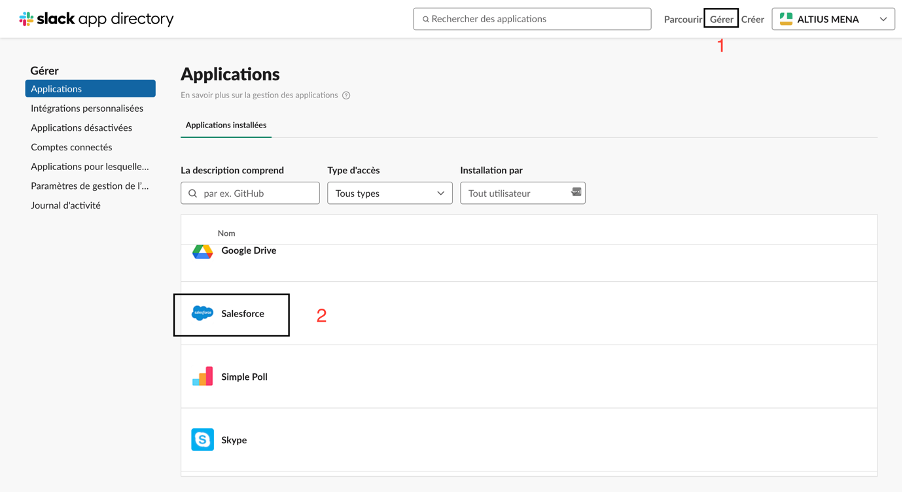Click the help question mark icon
The height and width of the screenshot is (492, 902).
346,96
